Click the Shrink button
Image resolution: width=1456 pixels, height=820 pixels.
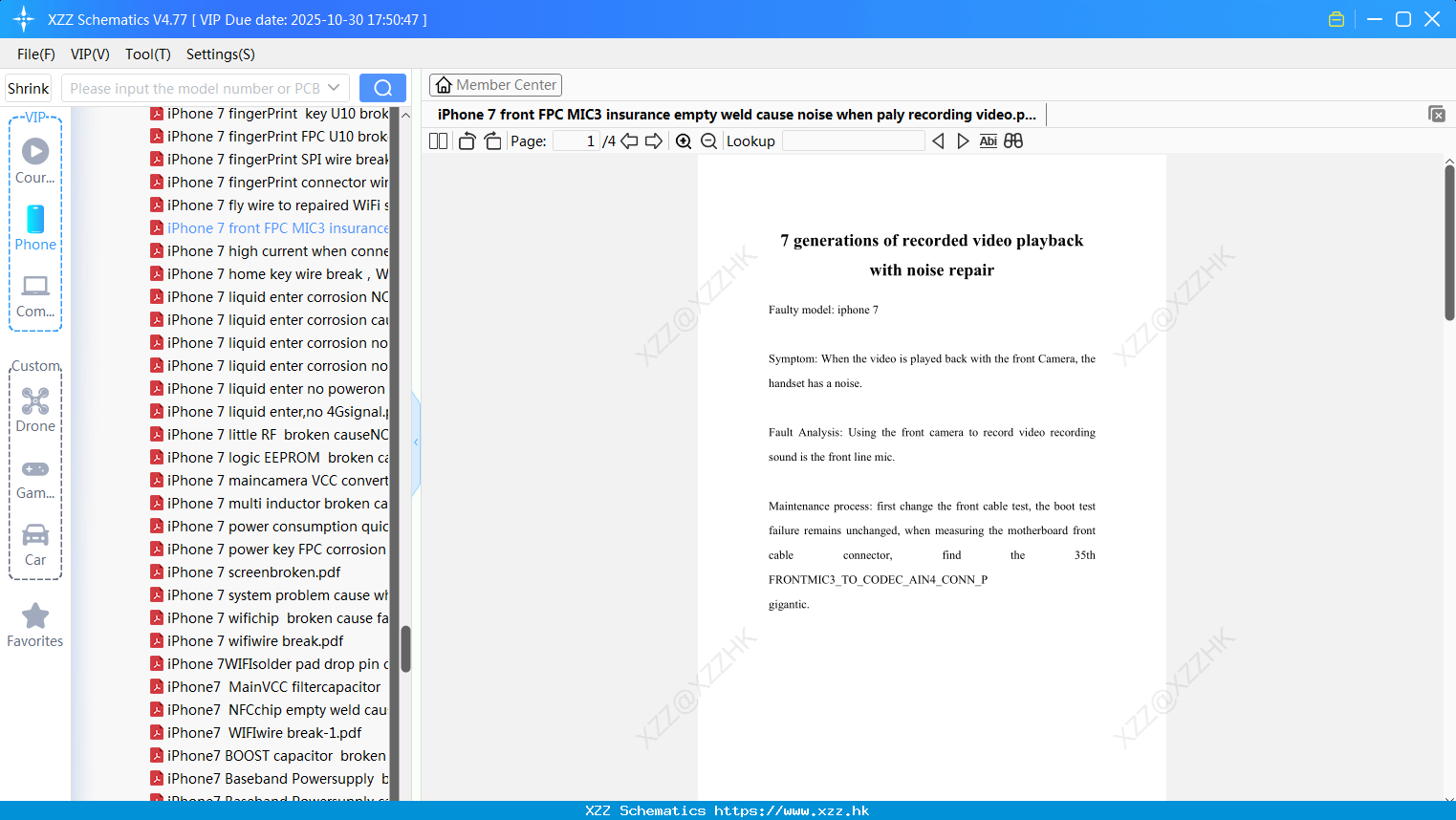pos(29,88)
